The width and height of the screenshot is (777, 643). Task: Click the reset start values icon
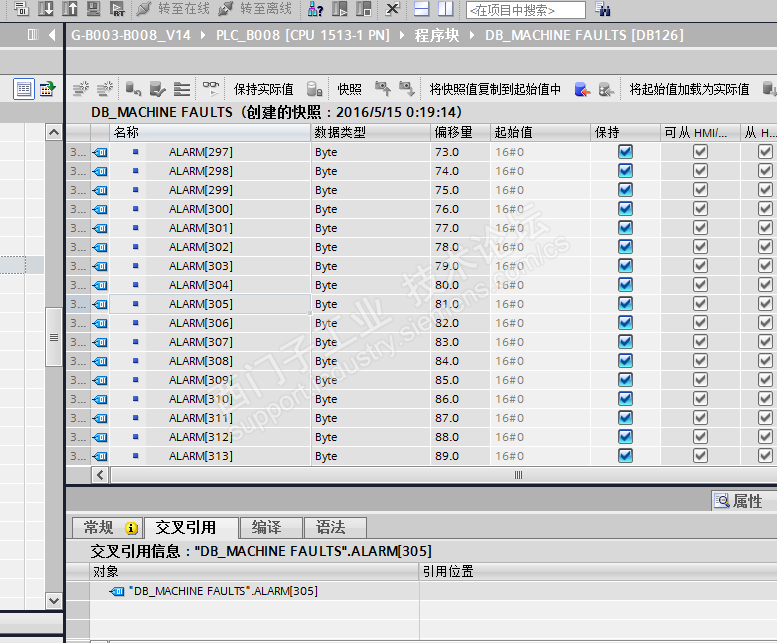[133, 89]
